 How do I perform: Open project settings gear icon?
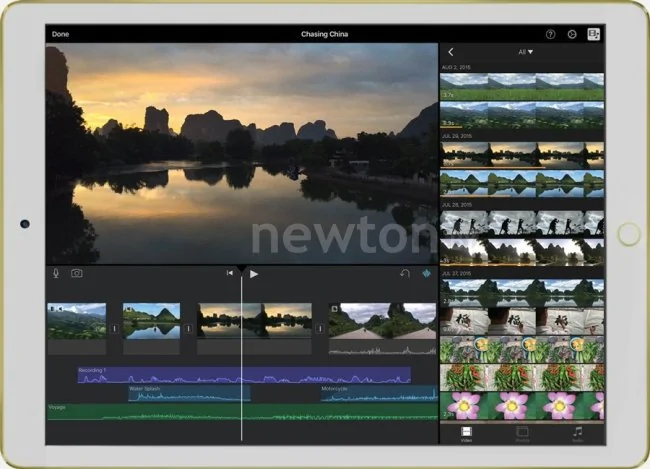click(572, 34)
